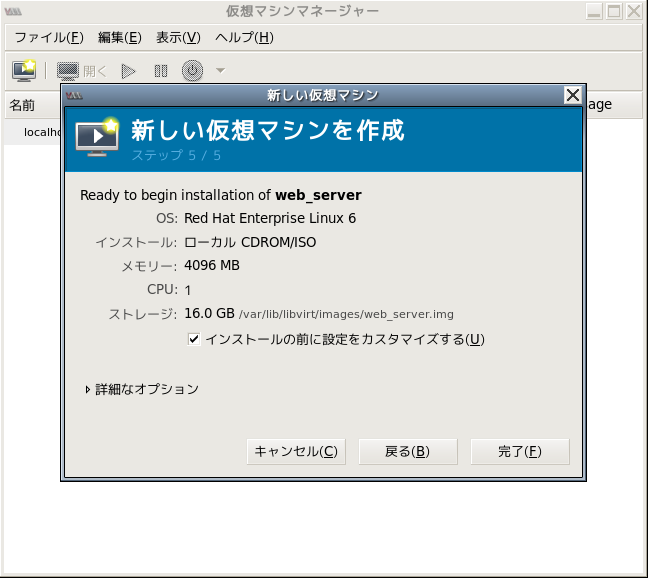
Task: Click the 16.0 GB storage value
Action: point(209,314)
